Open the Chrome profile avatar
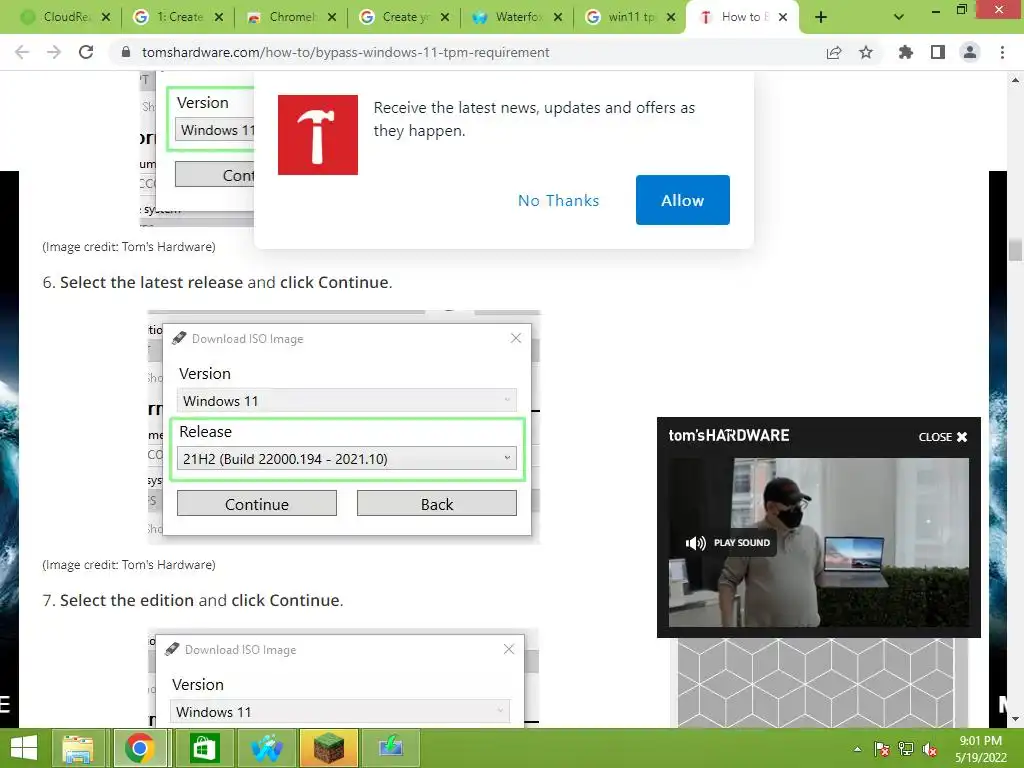This screenshot has height=768, width=1024. (x=970, y=52)
